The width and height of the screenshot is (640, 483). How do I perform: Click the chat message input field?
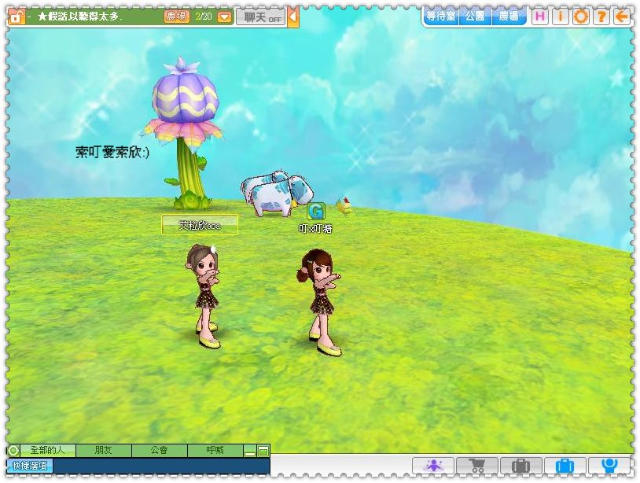[162, 466]
